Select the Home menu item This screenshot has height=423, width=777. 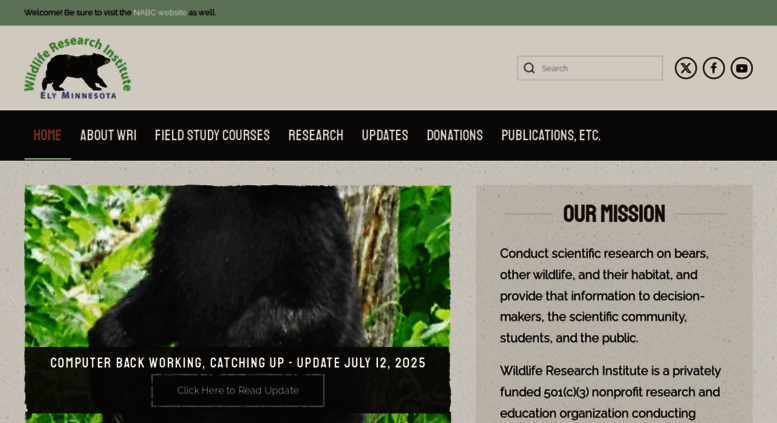click(48, 135)
